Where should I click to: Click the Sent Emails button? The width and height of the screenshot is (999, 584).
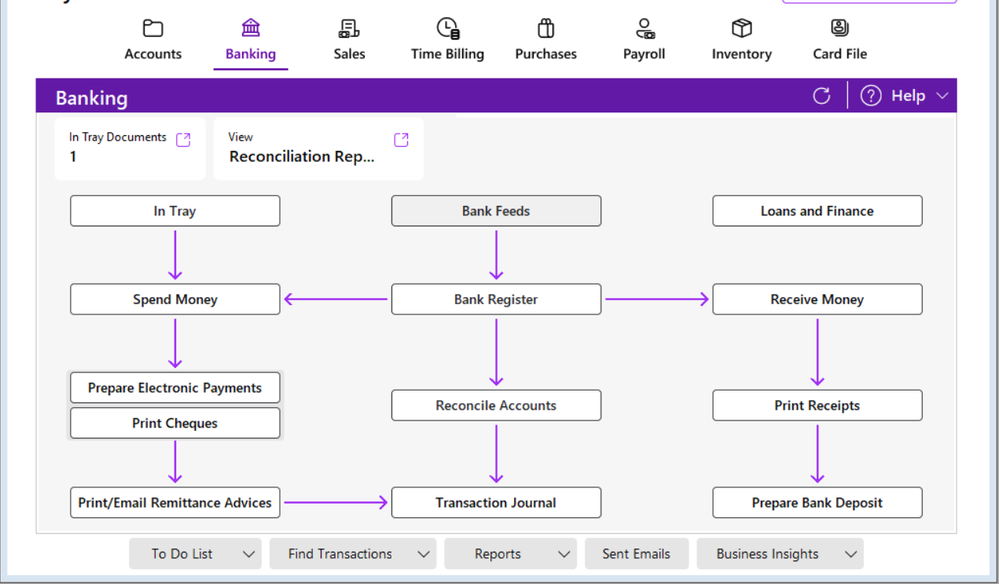[636, 554]
